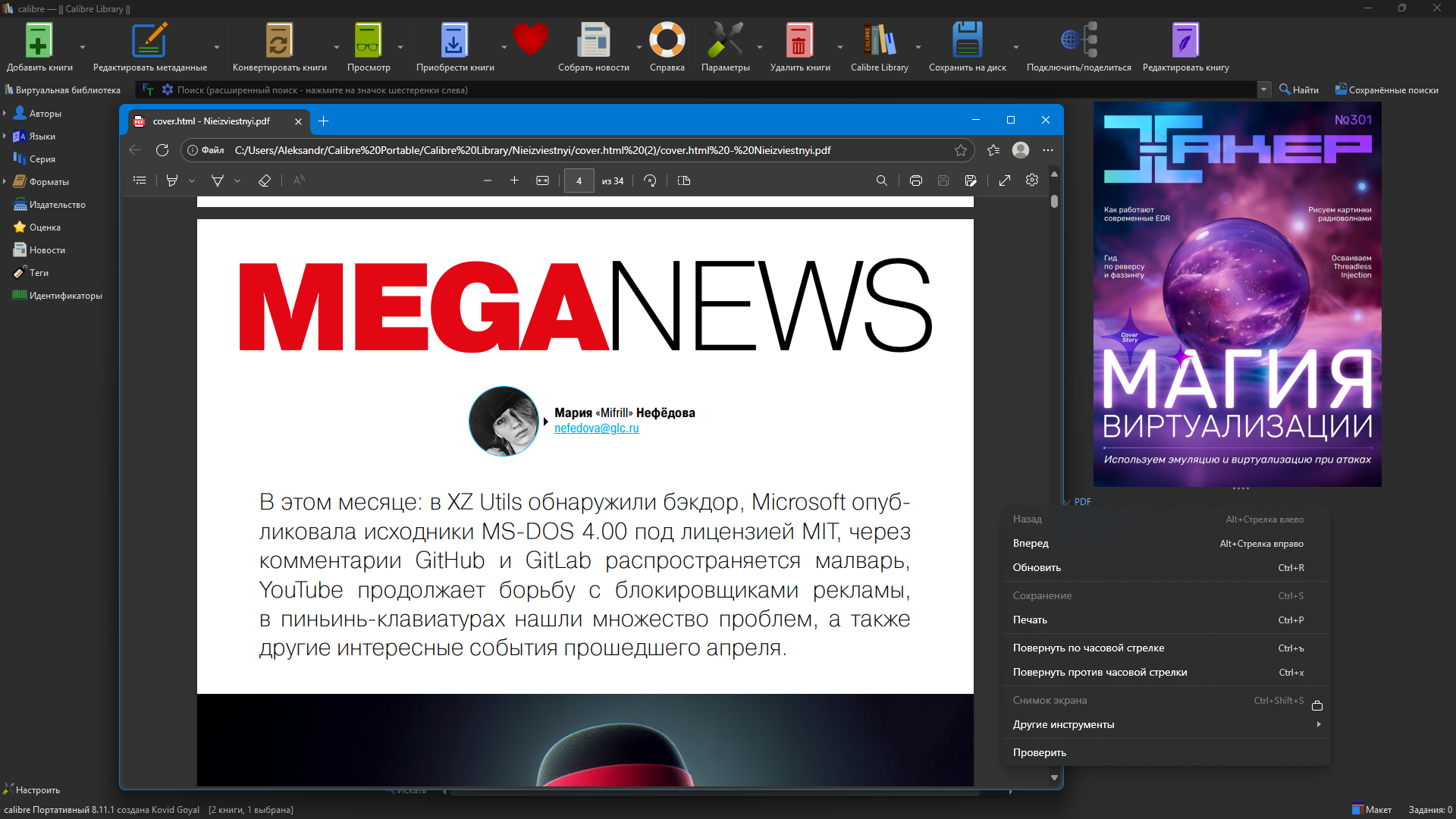
Task: Open Other tools submenu in context menu
Action: pos(1063,724)
